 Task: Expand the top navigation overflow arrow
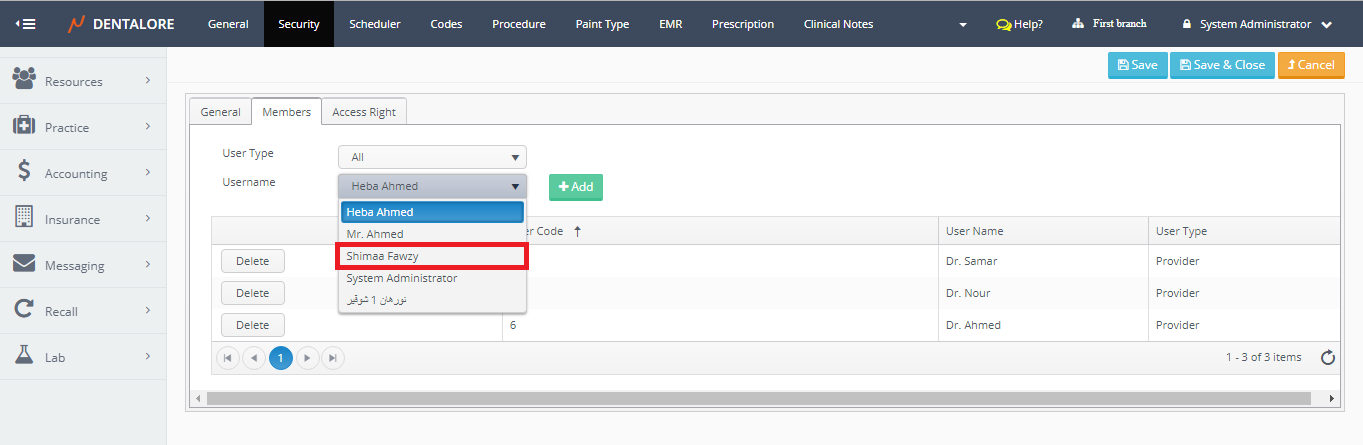coord(962,24)
